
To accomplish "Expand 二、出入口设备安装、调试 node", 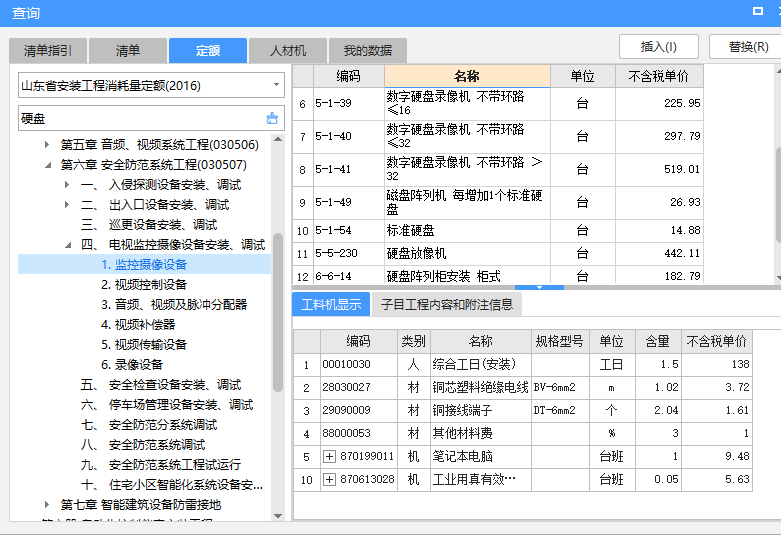I will click(67, 205).
